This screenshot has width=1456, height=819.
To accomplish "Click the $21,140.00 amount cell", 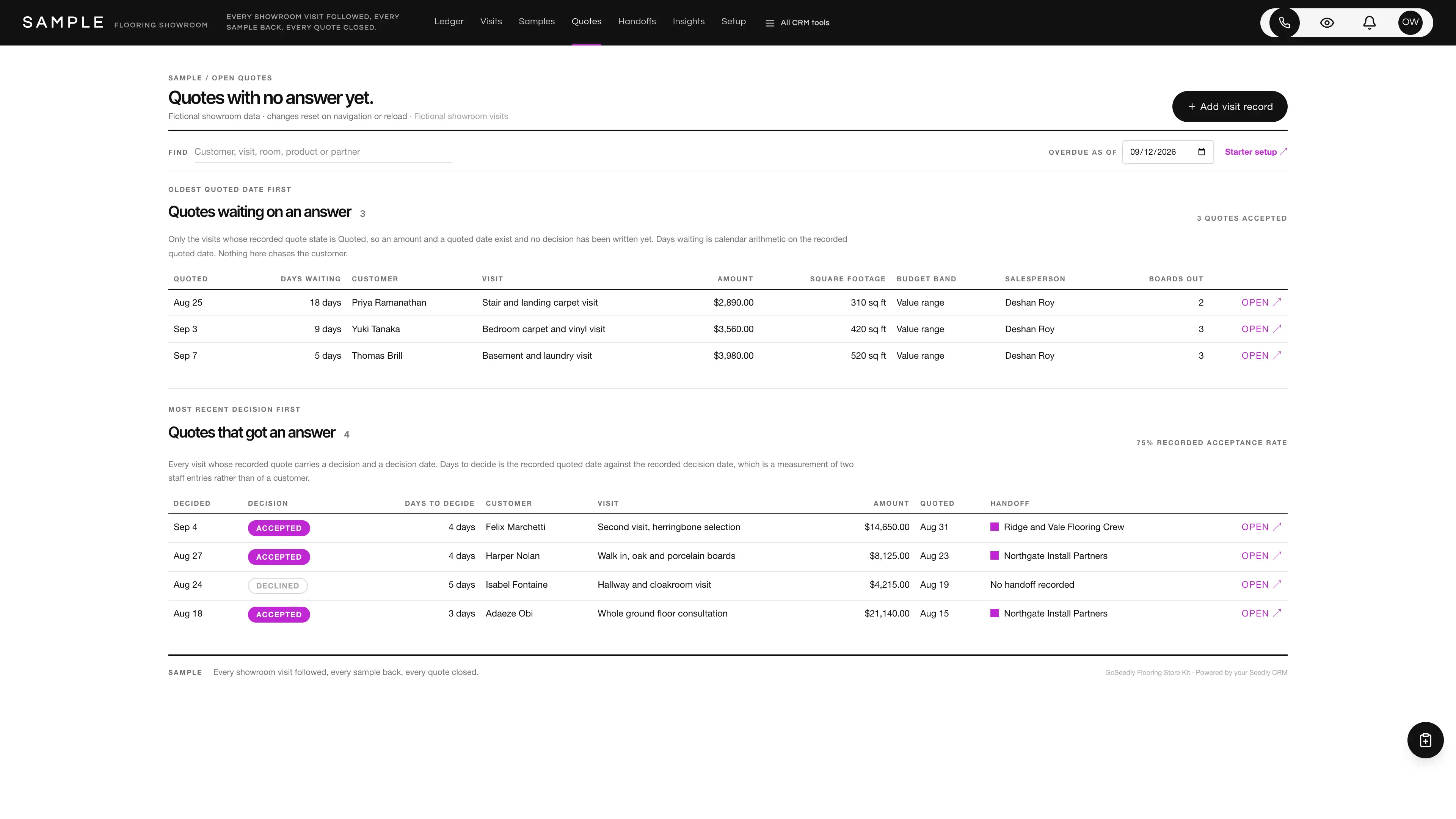I will point(886,613).
